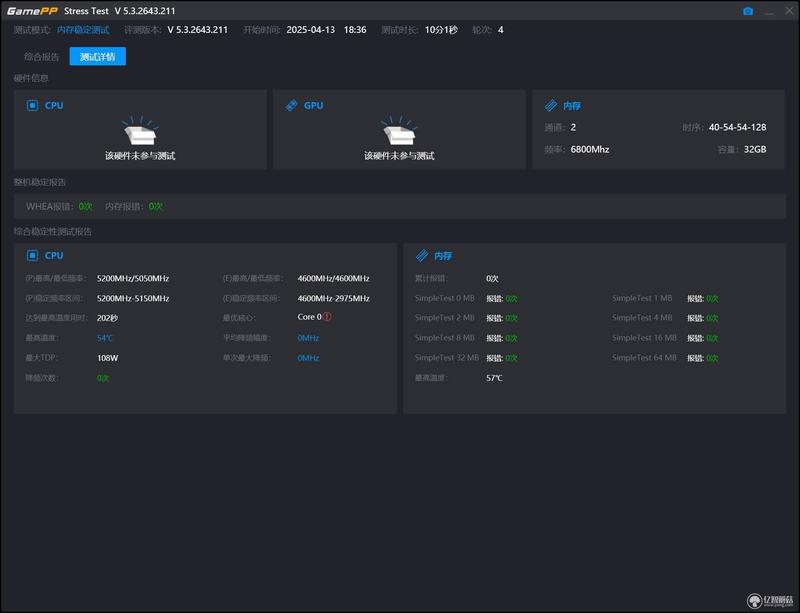Image resolution: width=800 pixels, height=613 pixels.
Task: Click the Core 0 best core text
Action: coord(309,316)
